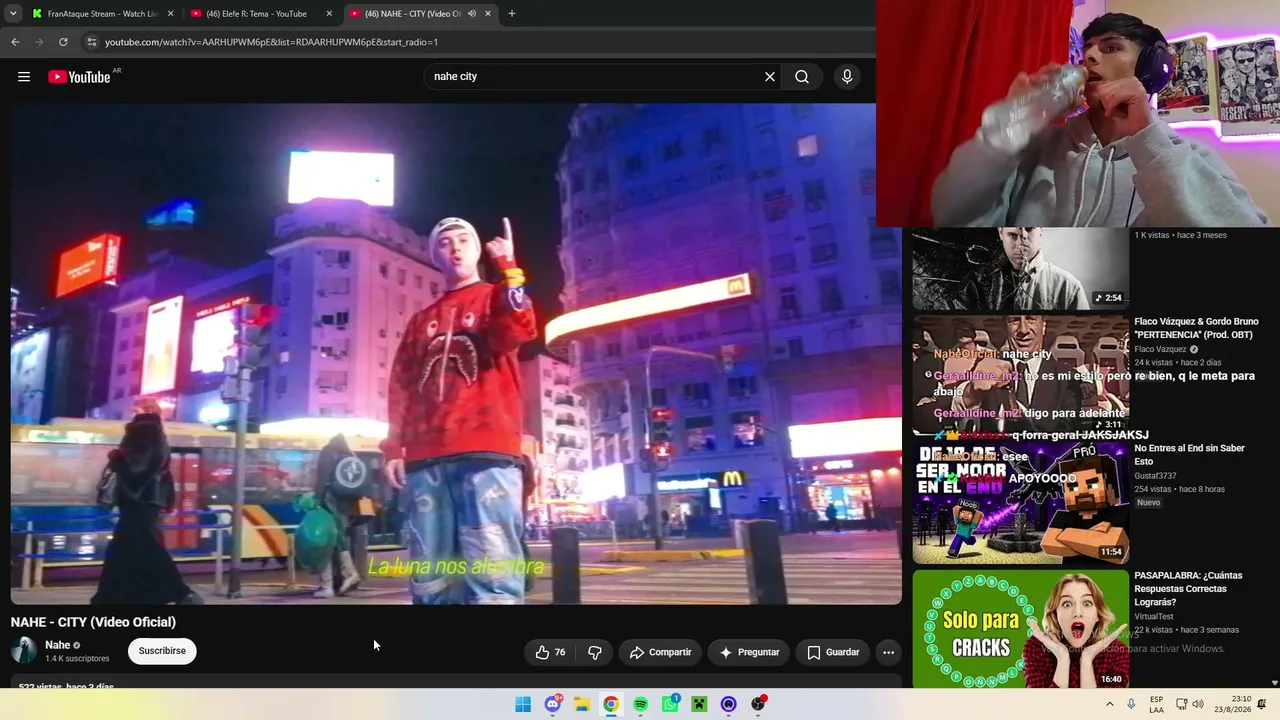
Task: Go back in the browser
Action: tap(15, 42)
